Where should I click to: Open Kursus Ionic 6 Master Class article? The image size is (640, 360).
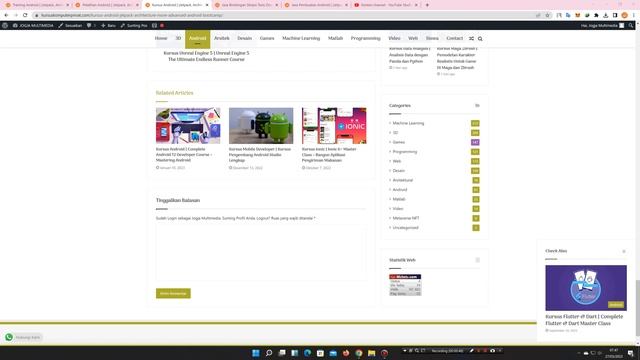329,155
